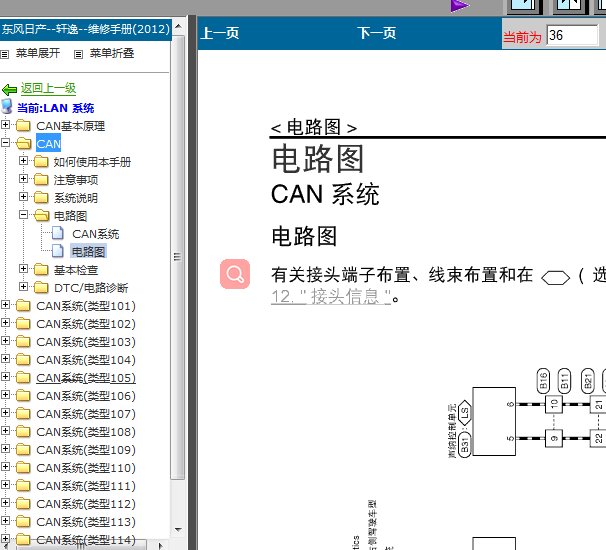Click the current page number field
This screenshot has height=550, width=606.
572,35
